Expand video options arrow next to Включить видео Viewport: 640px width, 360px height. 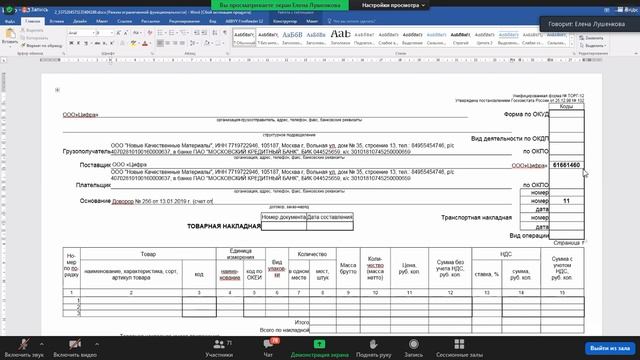click(x=97, y=344)
